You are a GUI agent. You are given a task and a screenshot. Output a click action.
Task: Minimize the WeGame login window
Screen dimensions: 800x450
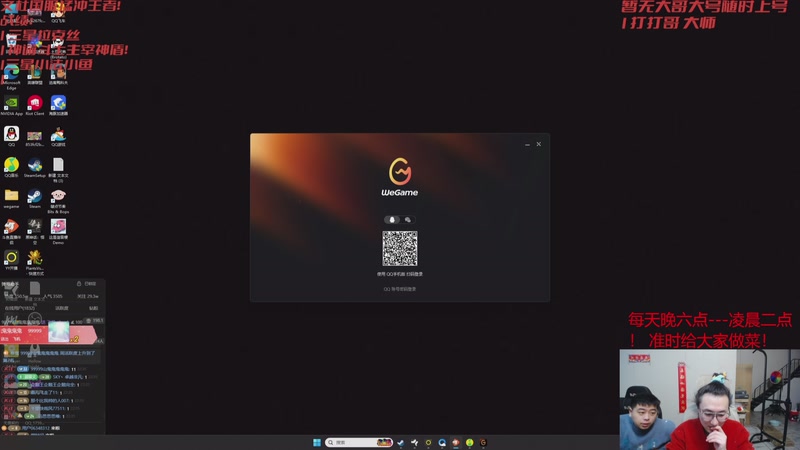coord(528,144)
